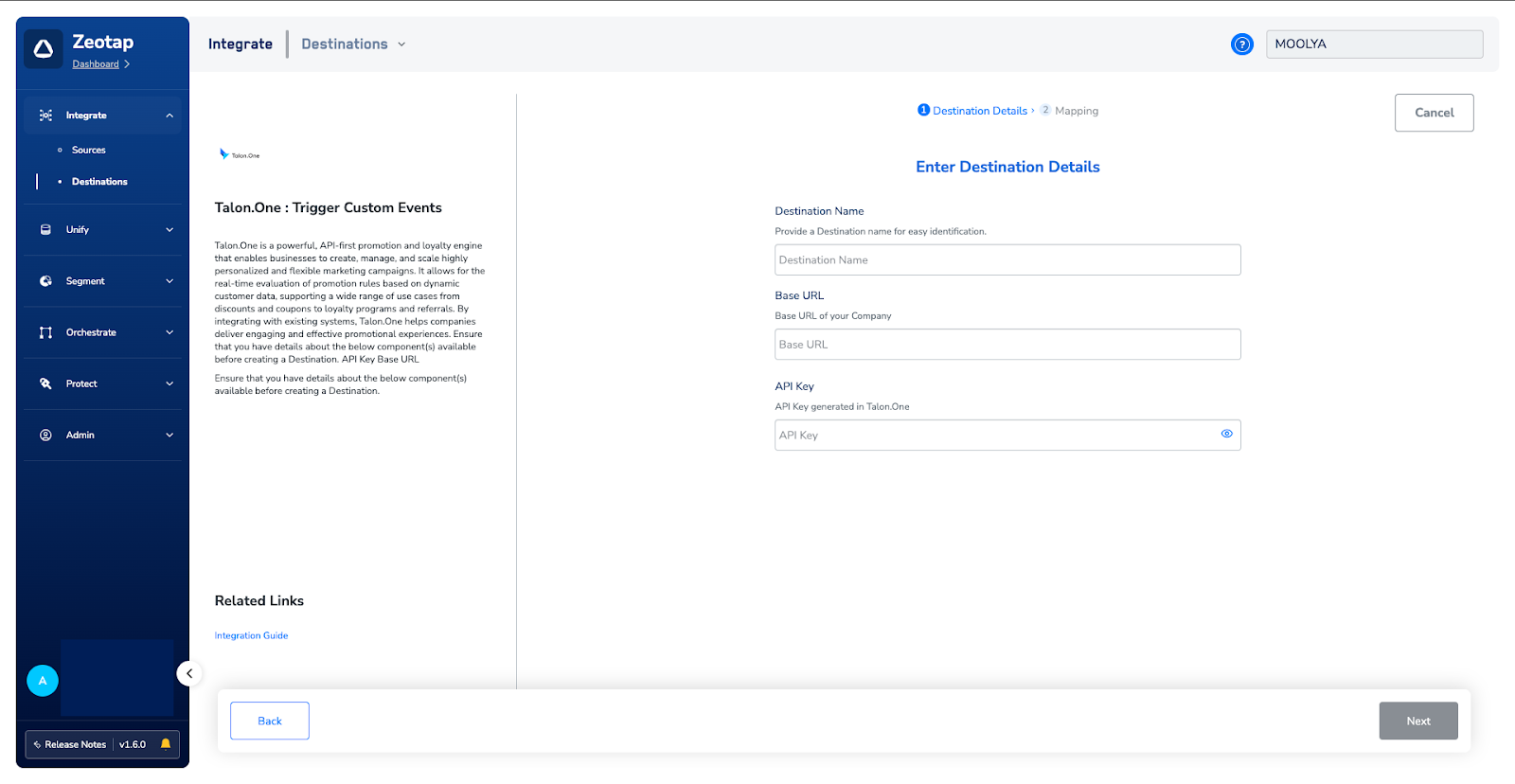The width and height of the screenshot is (1515, 784).
Task: Open the Destinations header dropdown
Action: coord(353,45)
